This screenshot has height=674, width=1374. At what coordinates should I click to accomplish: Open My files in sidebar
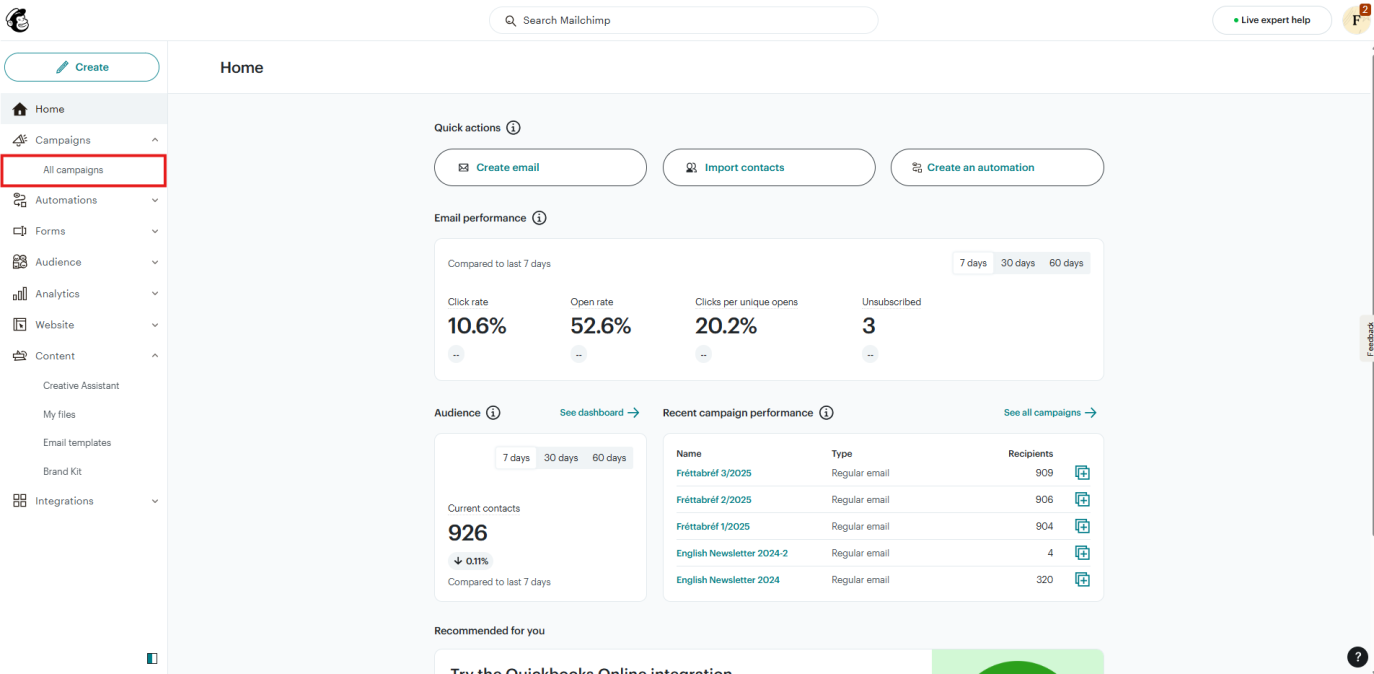click(59, 414)
